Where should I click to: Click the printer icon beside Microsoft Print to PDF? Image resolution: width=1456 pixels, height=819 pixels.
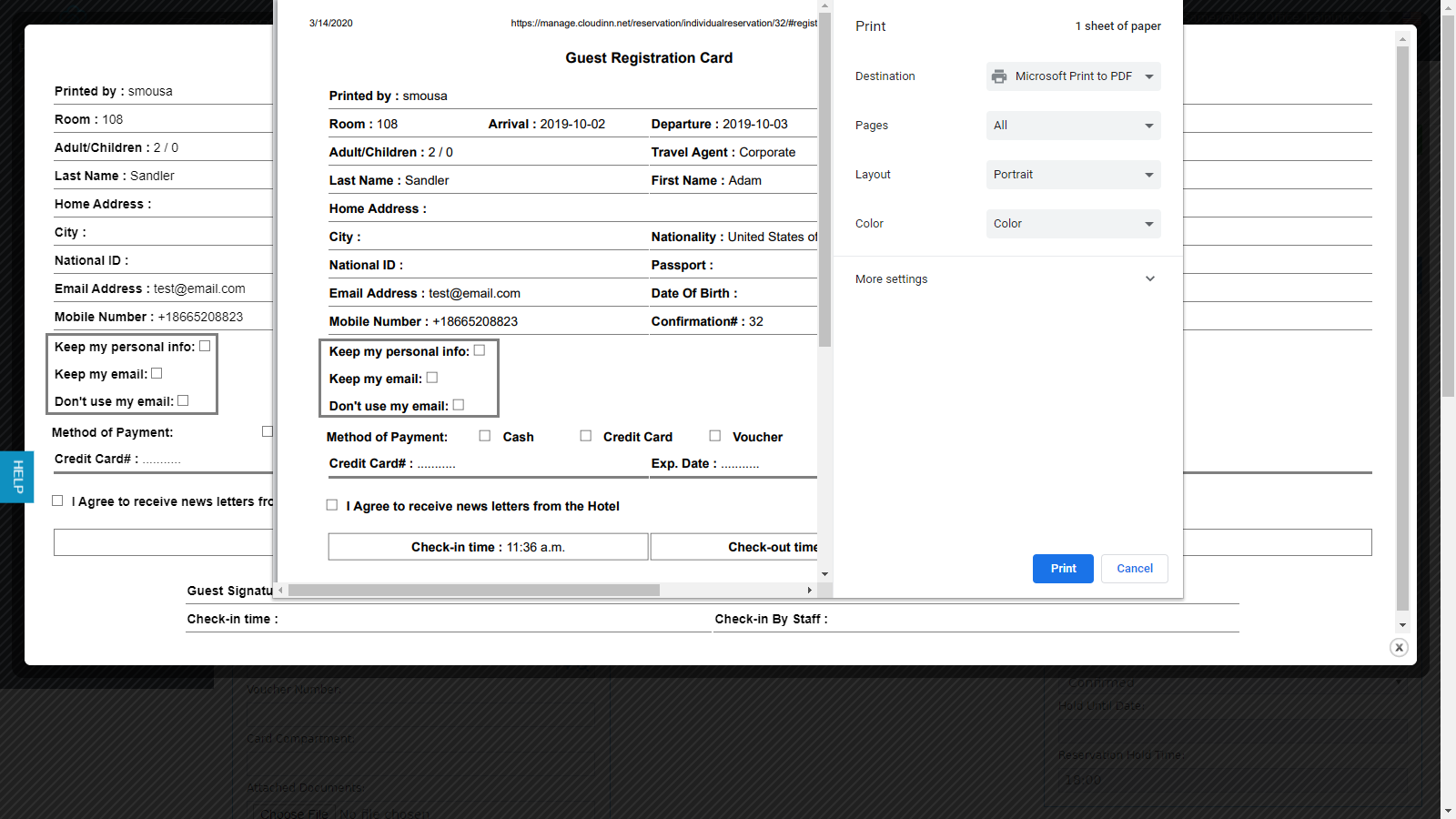999,76
